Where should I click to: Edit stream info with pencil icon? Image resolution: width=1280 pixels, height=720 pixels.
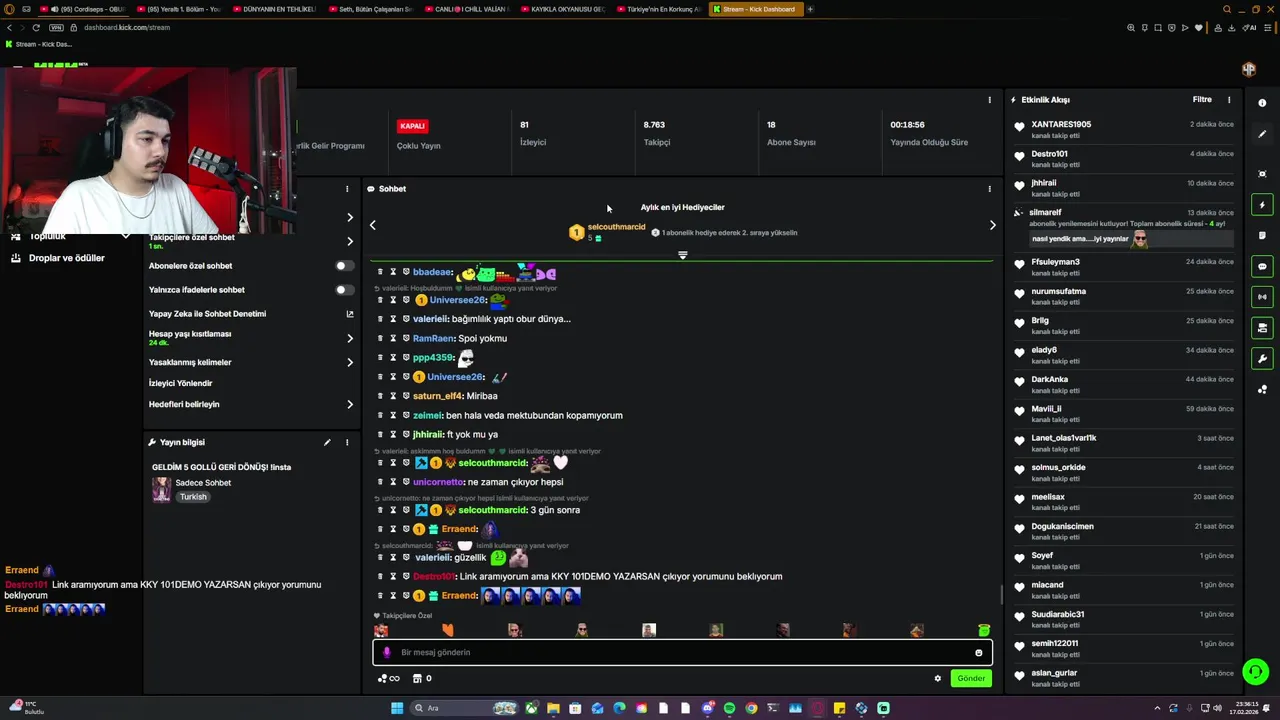coord(327,442)
